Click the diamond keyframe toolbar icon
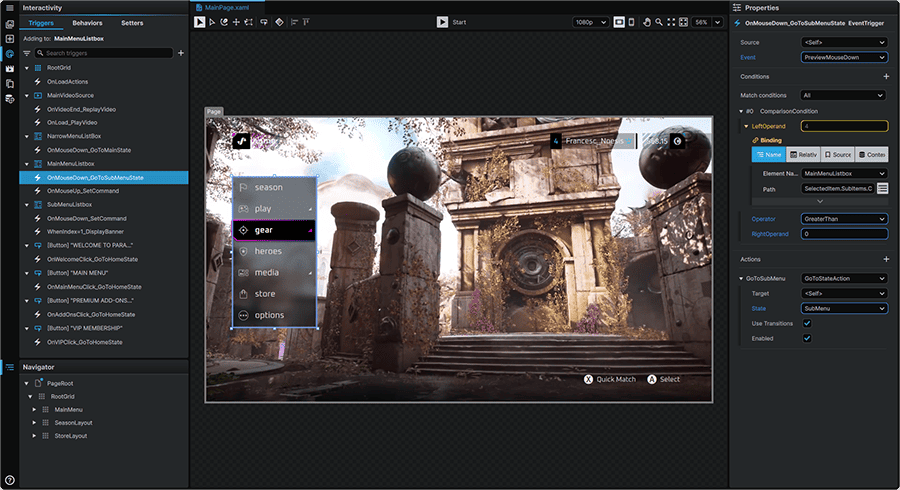 tap(279, 22)
